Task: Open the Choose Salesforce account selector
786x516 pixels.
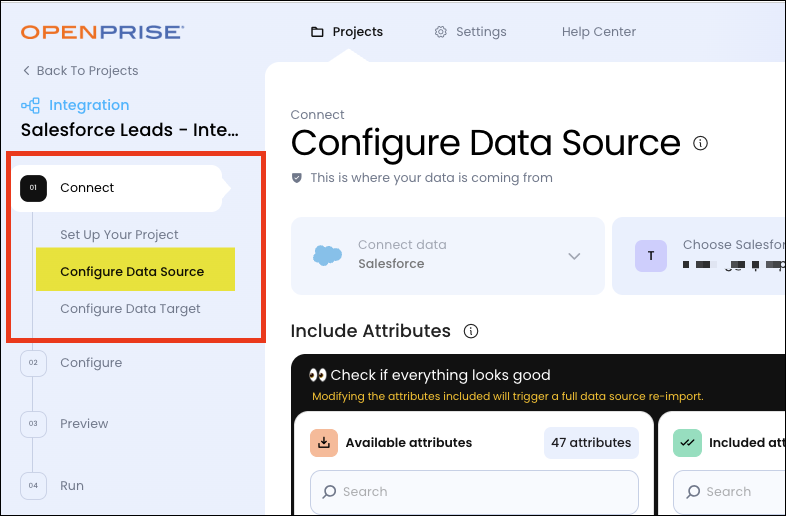Action: click(x=699, y=256)
